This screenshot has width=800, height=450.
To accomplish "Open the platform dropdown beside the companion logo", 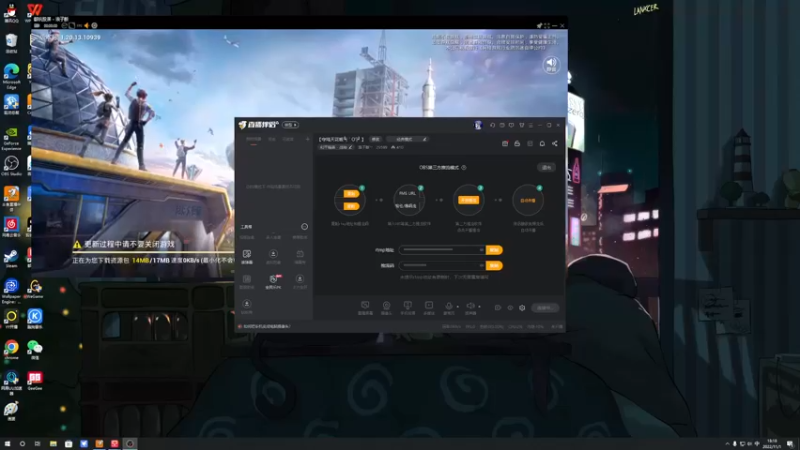I will (290, 125).
